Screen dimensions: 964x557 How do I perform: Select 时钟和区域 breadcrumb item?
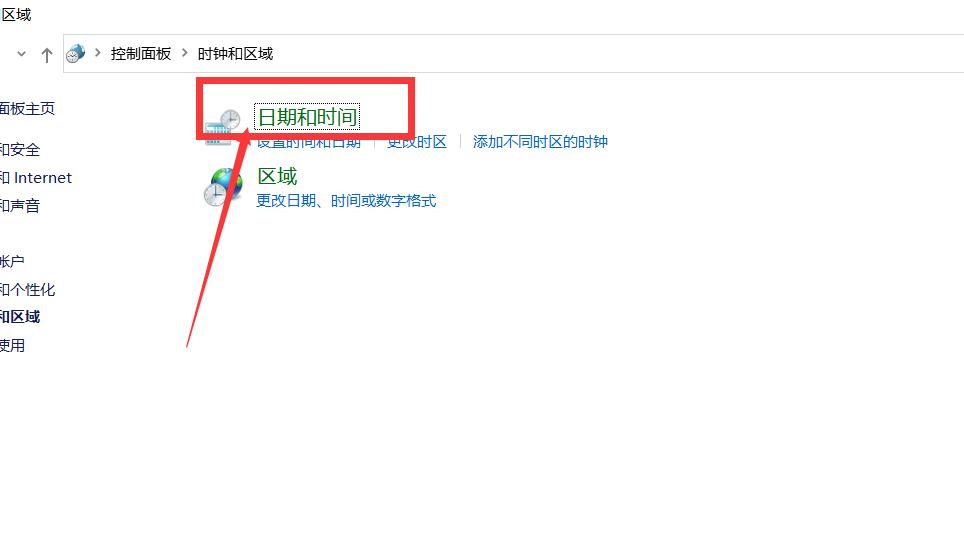pos(235,54)
